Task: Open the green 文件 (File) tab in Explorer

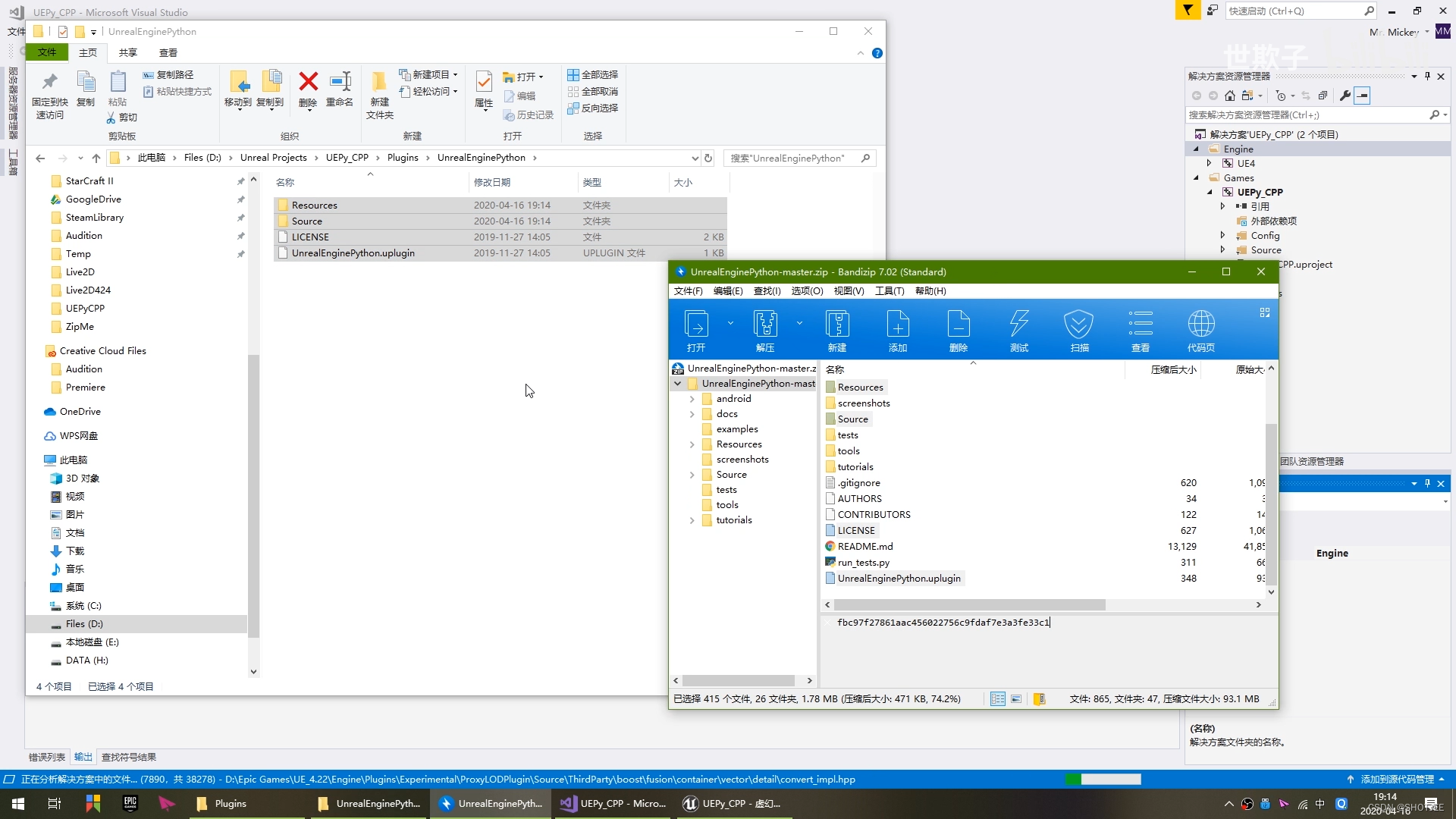Action: (47, 52)
